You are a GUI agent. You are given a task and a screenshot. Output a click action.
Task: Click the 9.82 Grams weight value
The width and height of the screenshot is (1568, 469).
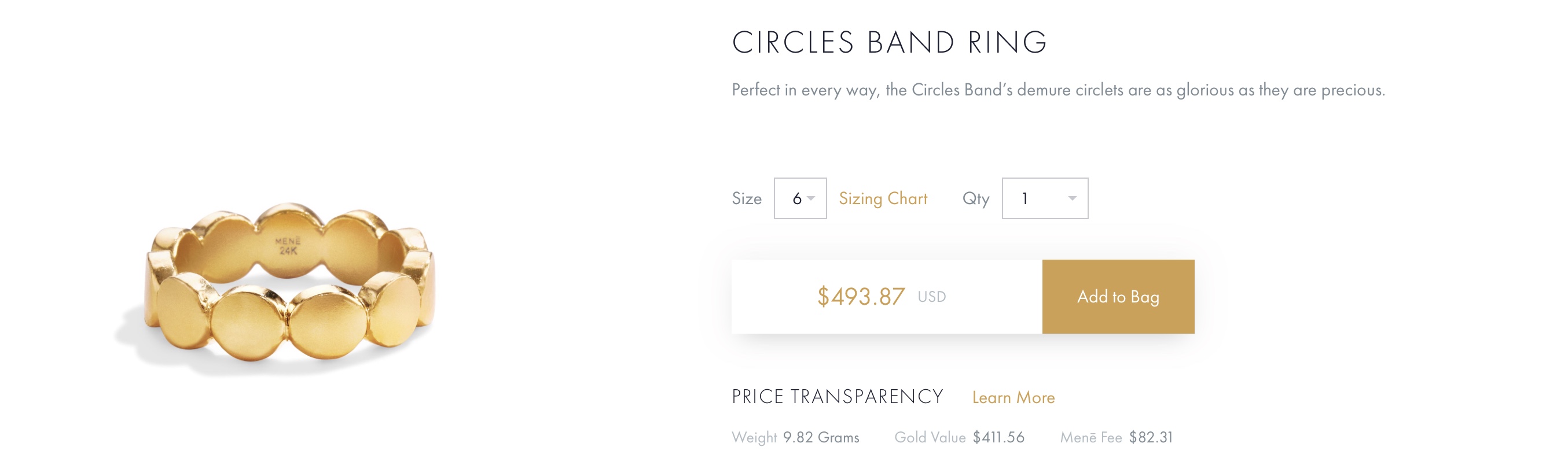tap(821, 437)
